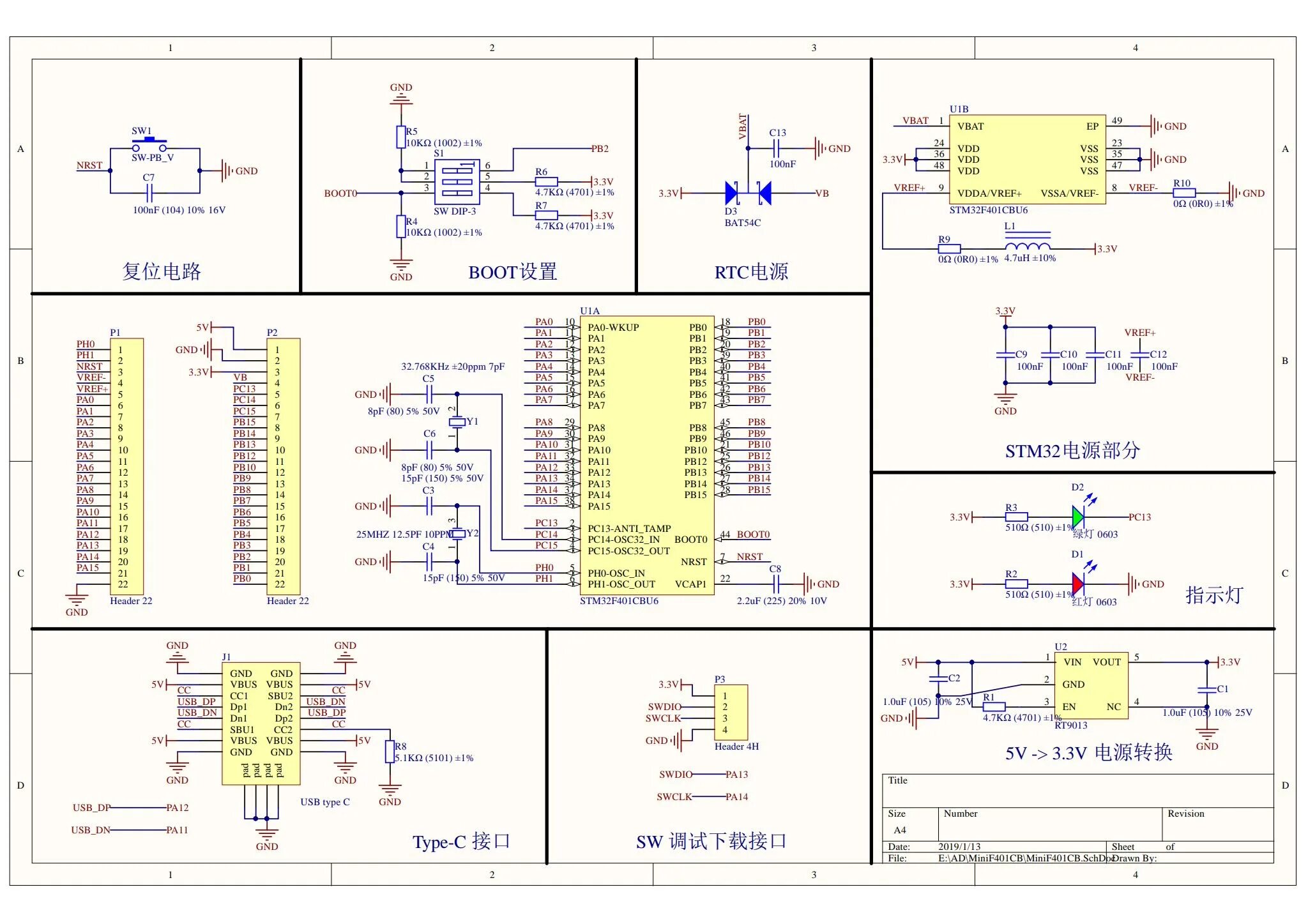Click the 'RTC电源' section title
Viewport: 1308px width, 924px height.
coord(751,272)
